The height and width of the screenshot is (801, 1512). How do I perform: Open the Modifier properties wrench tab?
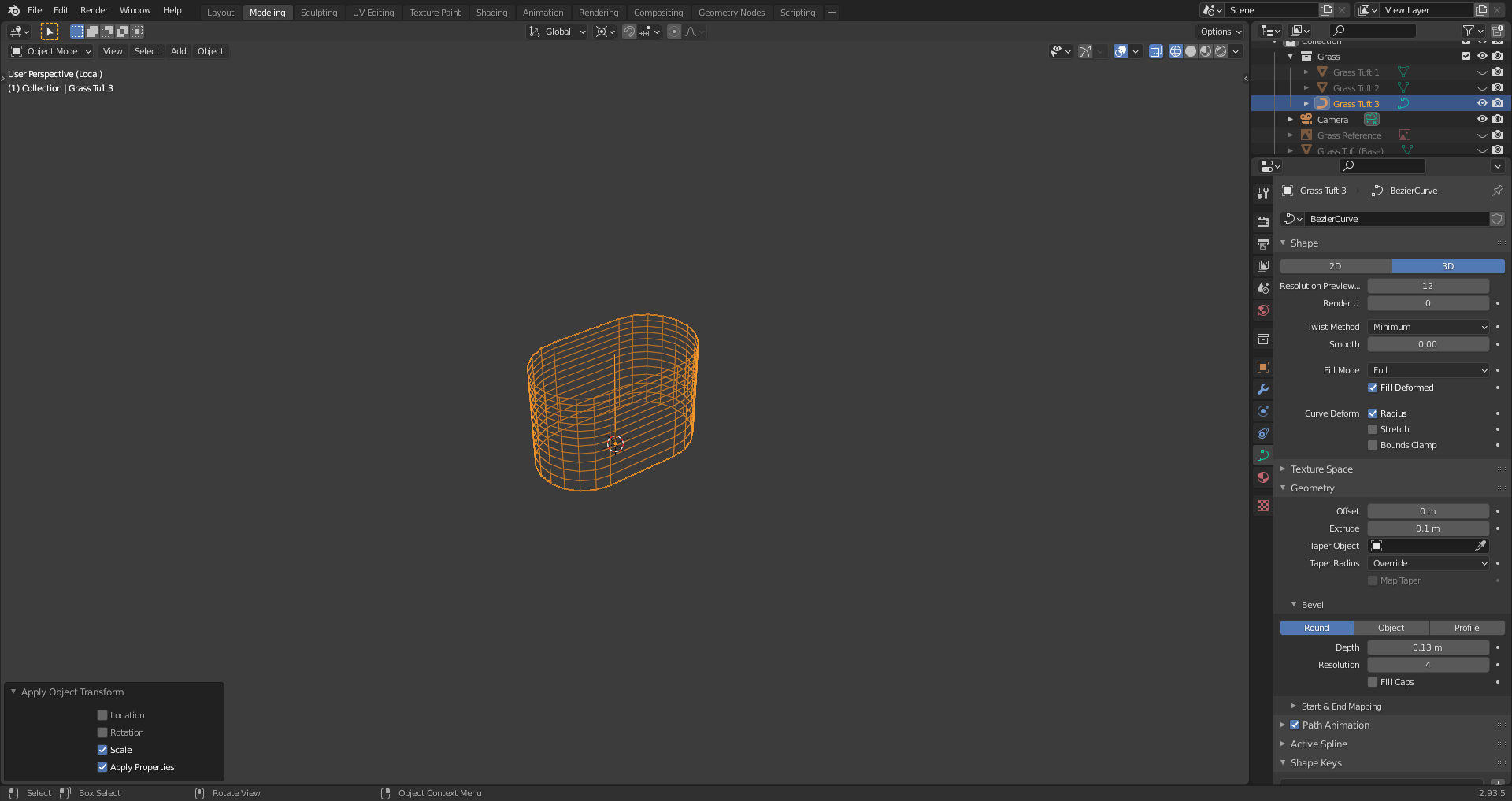click(1263, 389)
